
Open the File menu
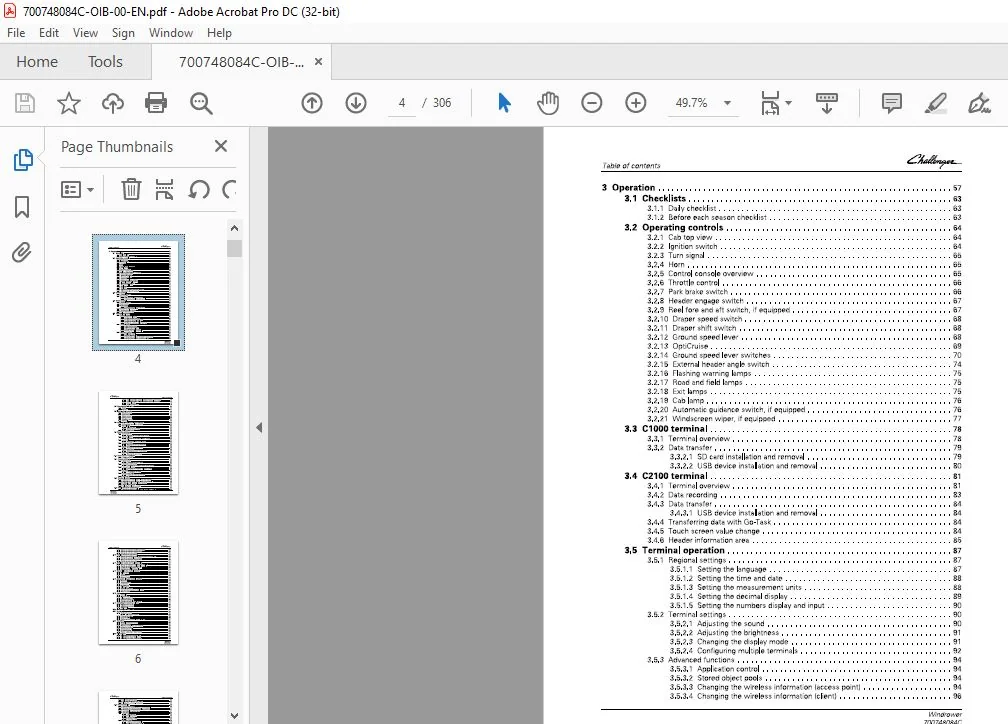[16, 33]
